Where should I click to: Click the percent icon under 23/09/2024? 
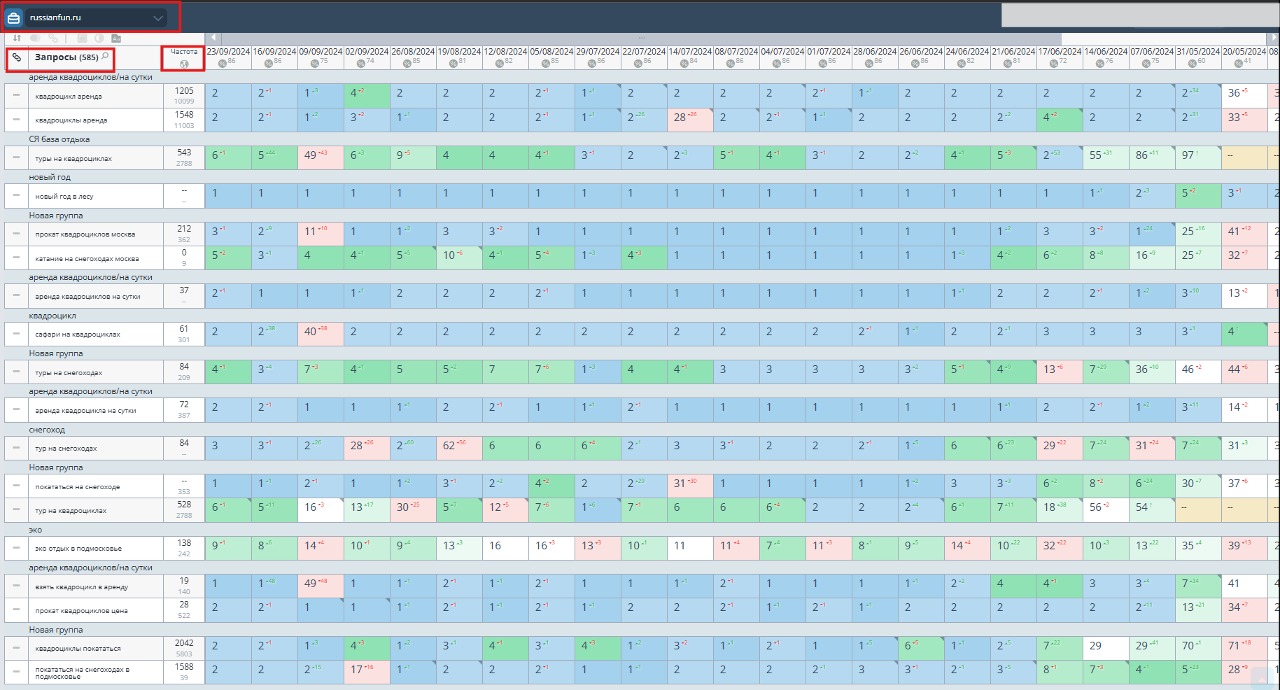pos(223,62)
